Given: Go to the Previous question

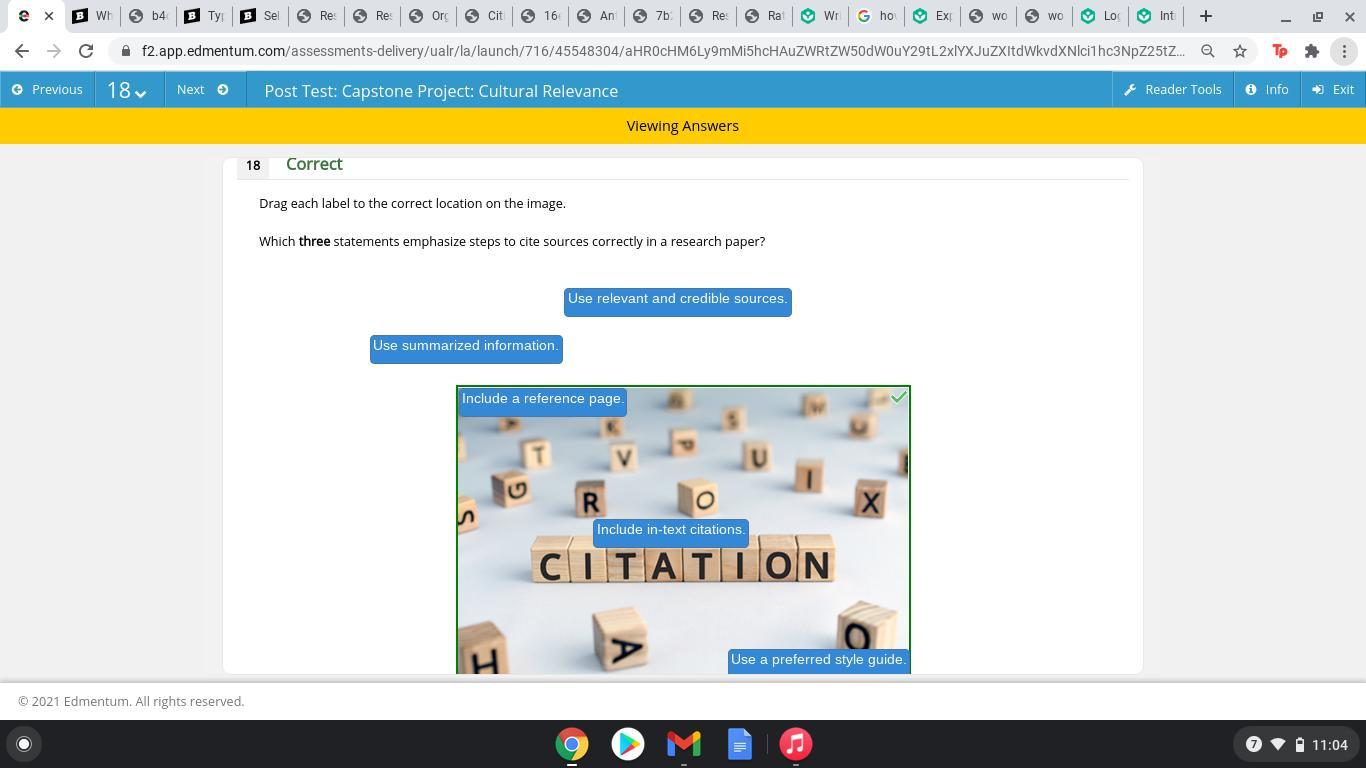Looking at the screenshot, I should click(x=47, y=90).
